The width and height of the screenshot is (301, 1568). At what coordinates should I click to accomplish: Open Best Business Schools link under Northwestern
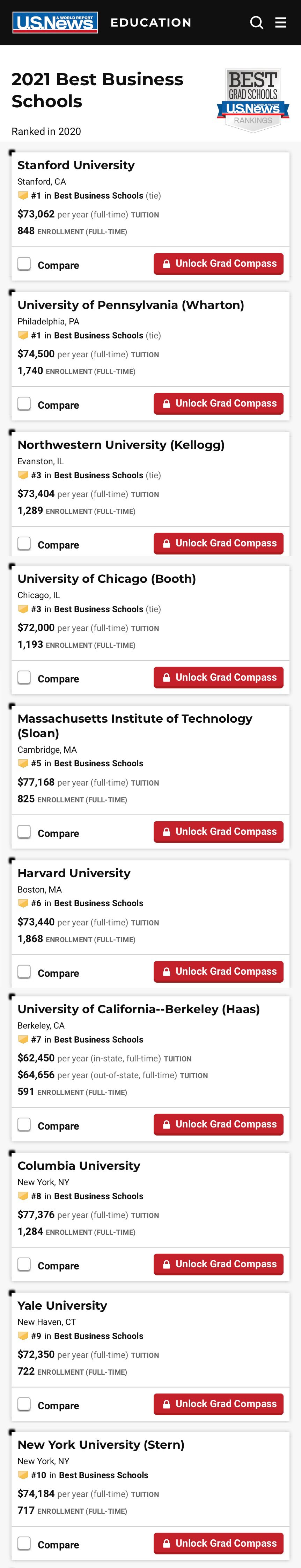coord(98,475)
